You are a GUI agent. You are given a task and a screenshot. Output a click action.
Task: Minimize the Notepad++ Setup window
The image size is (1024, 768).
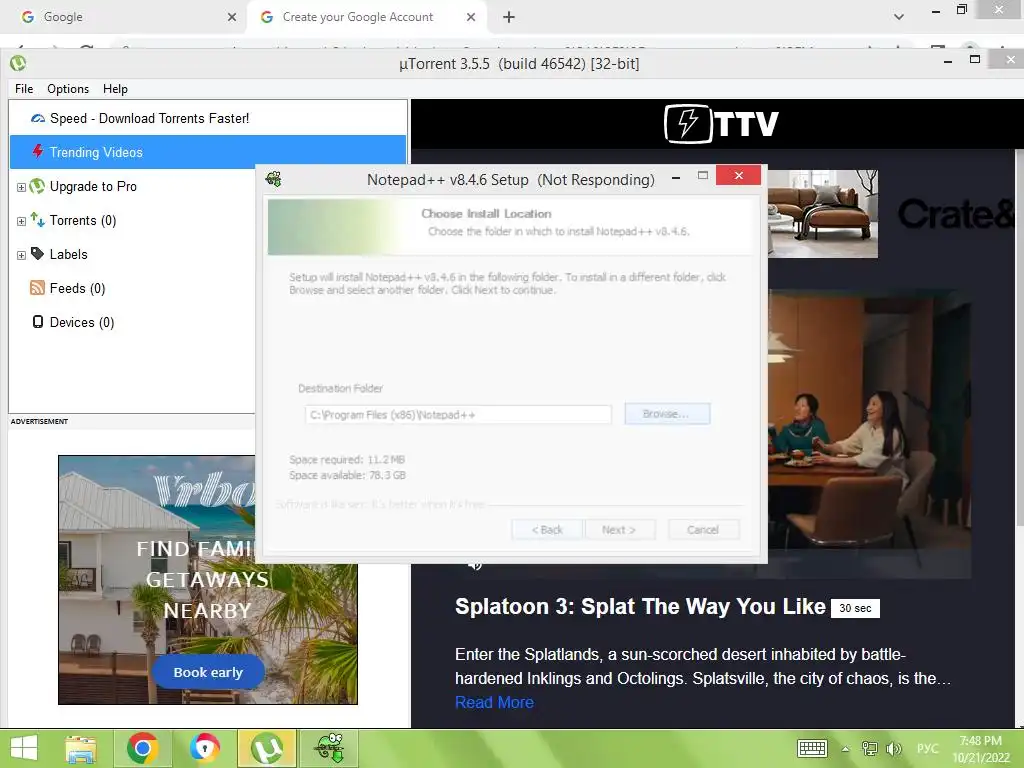[676, 177]
